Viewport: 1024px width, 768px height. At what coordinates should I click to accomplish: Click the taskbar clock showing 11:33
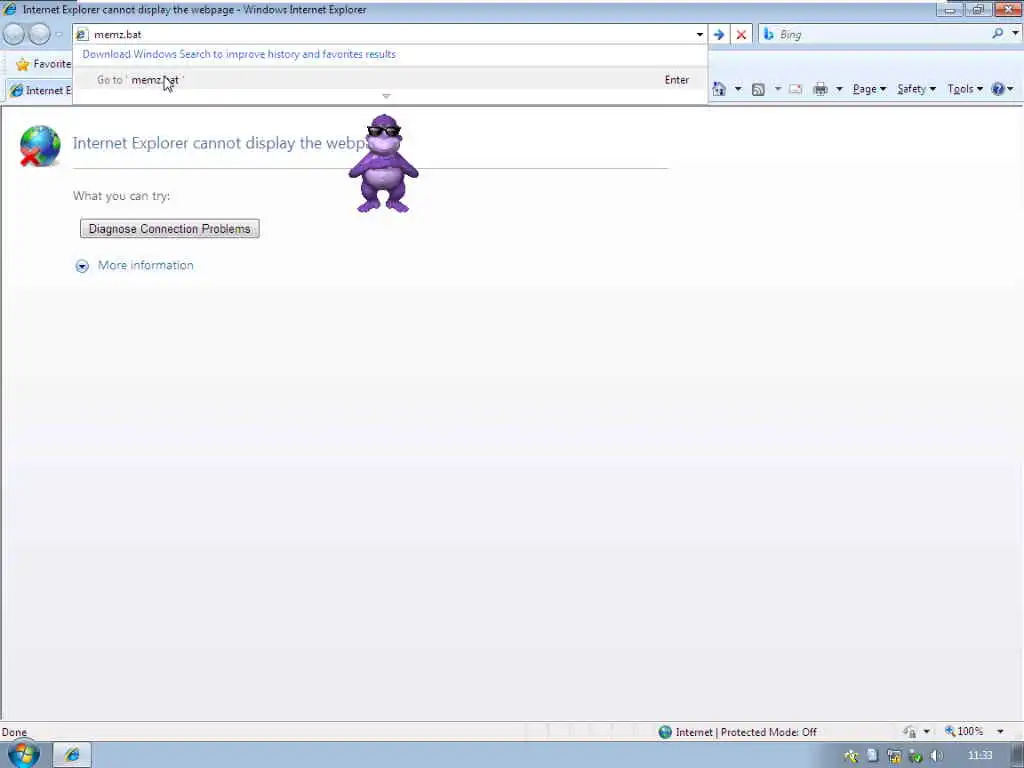pos(980,756)
